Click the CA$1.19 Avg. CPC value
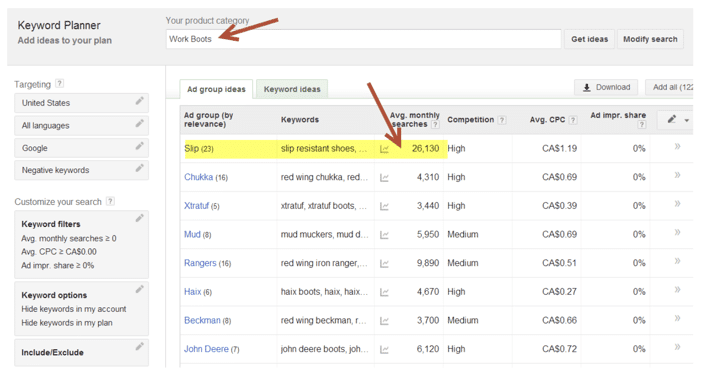This screenshot has height=376, width=705. pos(559,148)
